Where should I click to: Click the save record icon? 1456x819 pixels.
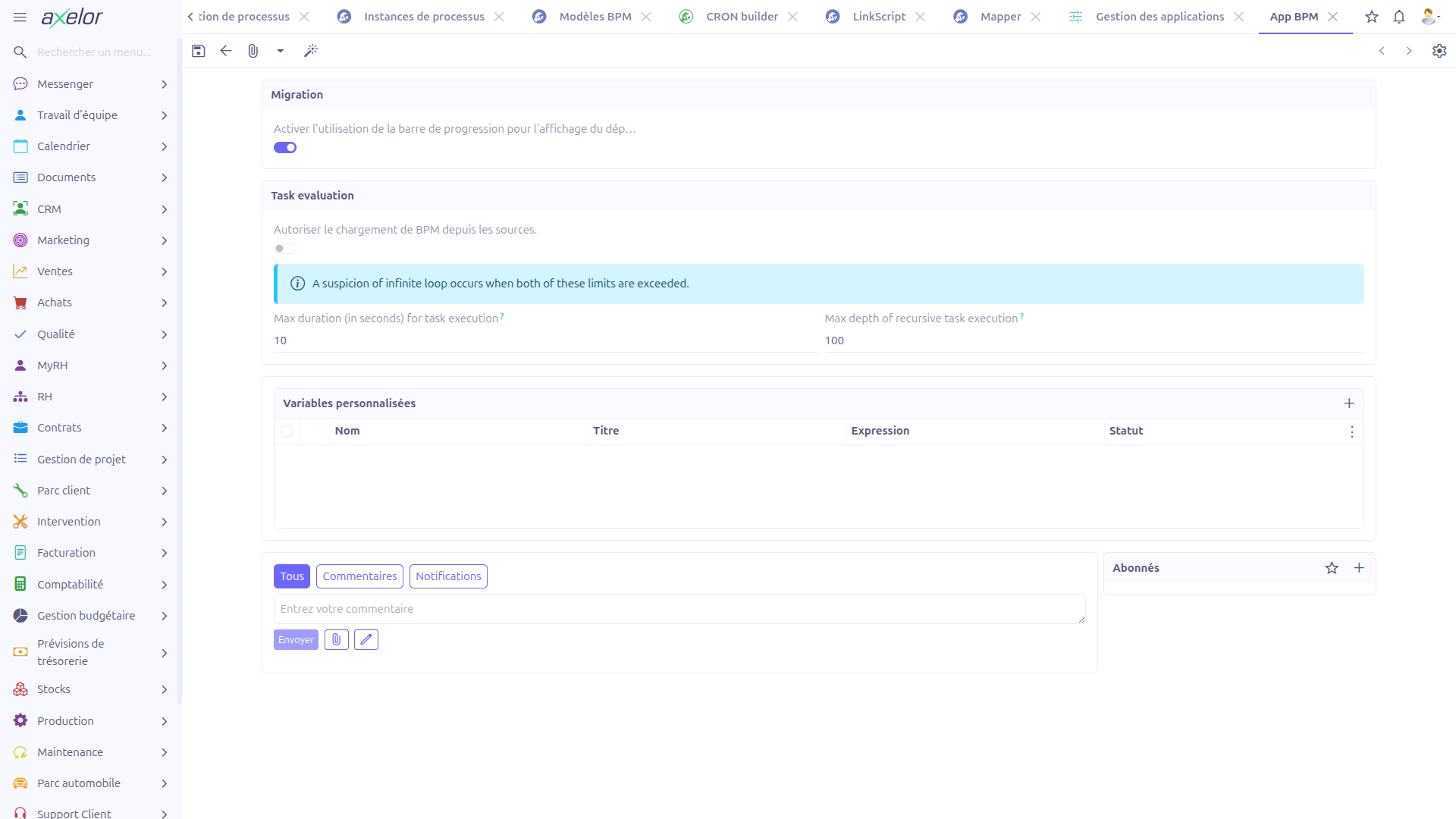pos(199,51)
